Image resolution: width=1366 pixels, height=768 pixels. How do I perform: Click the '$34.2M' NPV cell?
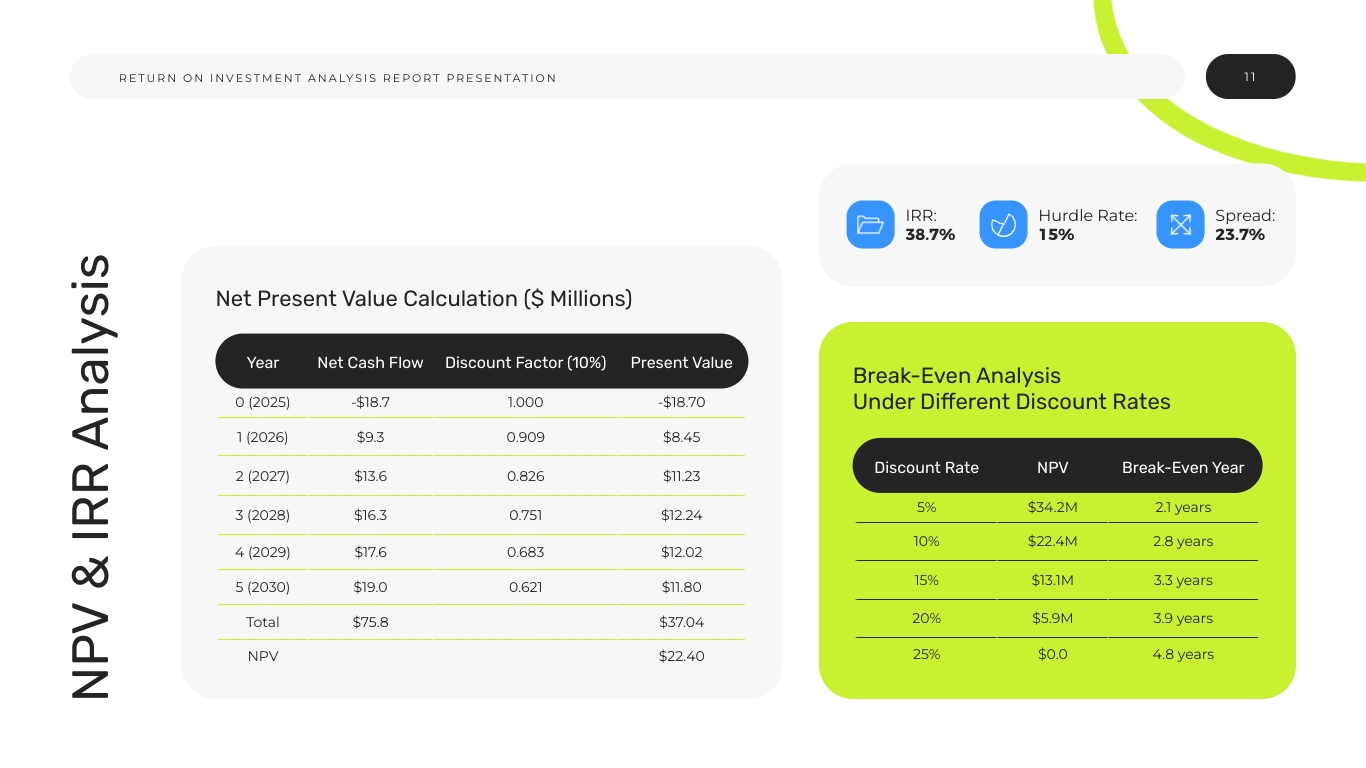[1053, 507]
